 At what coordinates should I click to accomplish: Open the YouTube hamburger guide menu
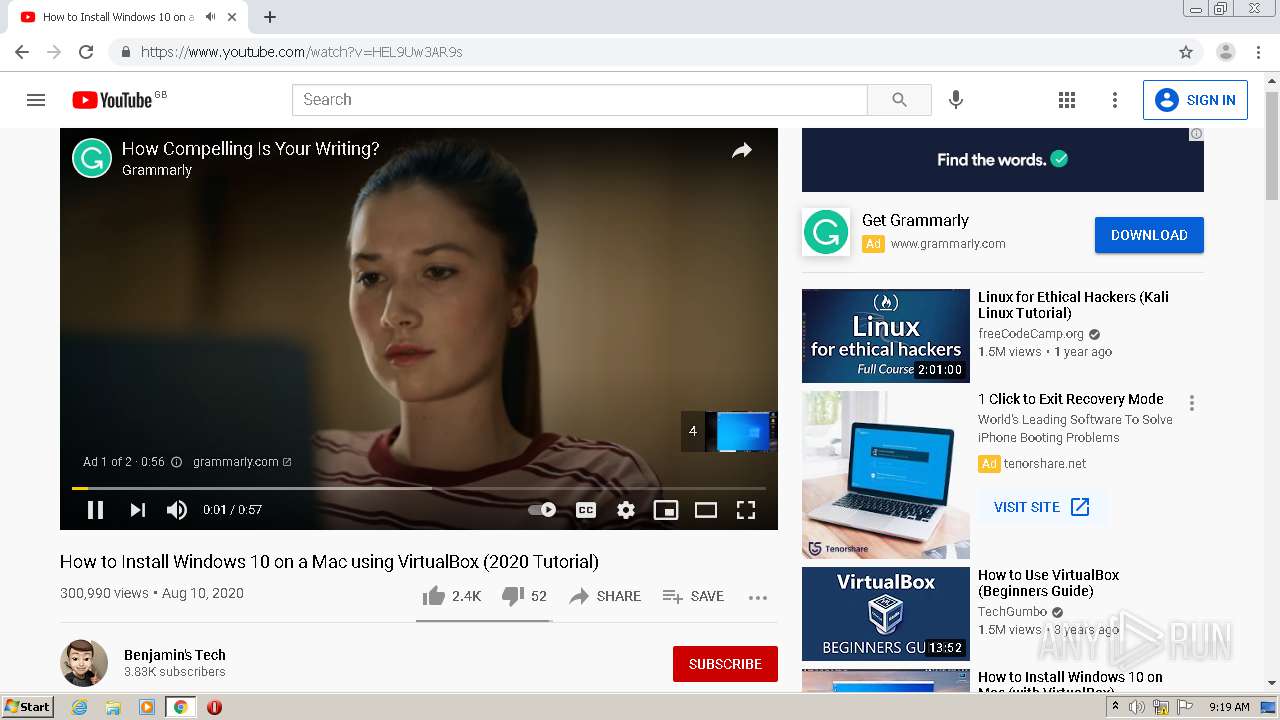click(x=36, y=100)
